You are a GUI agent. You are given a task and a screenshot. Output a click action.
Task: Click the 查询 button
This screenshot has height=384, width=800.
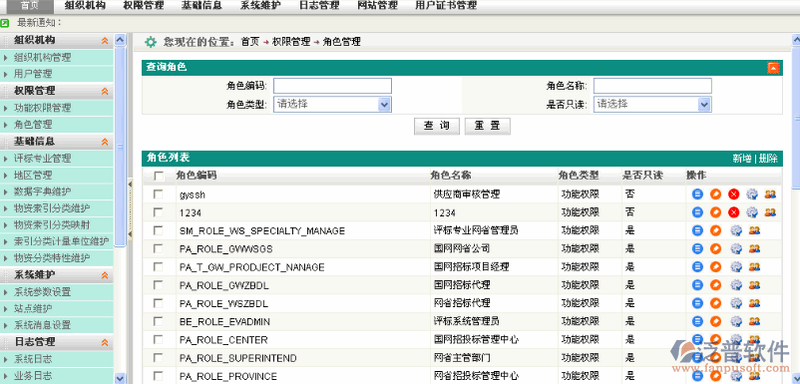[437, 126]
